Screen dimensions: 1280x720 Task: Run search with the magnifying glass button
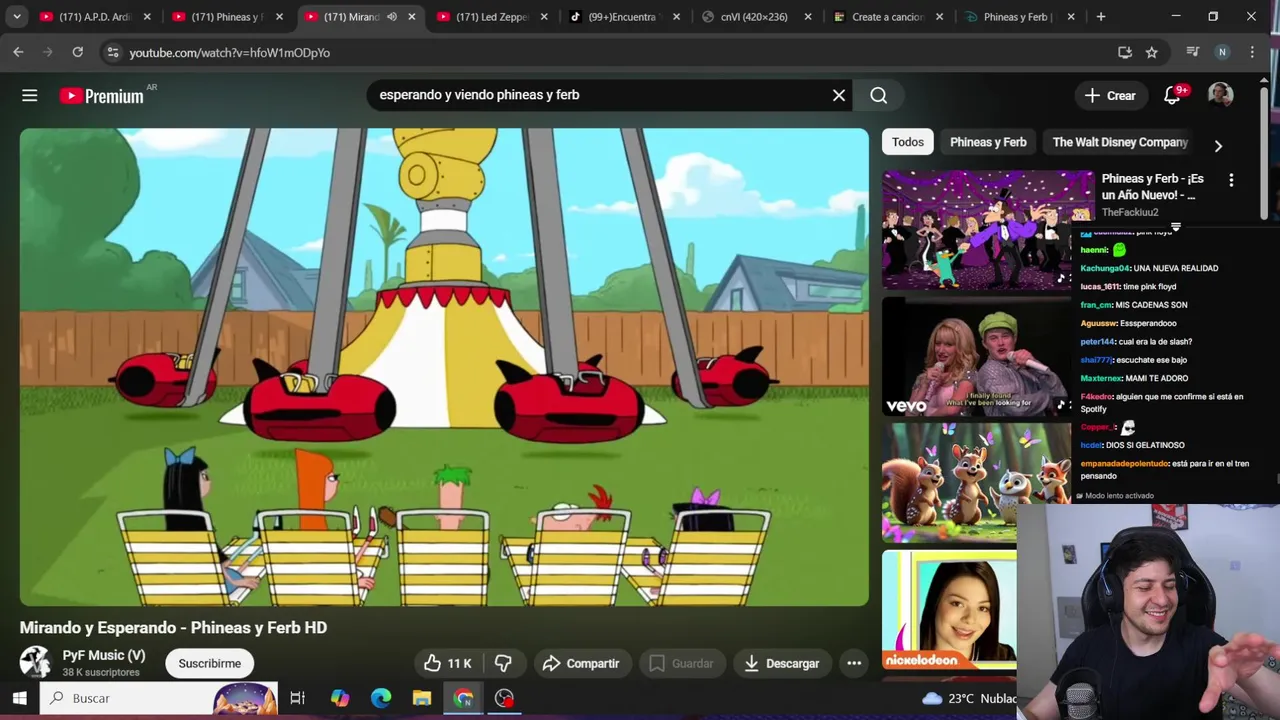(x=878, y=95)
